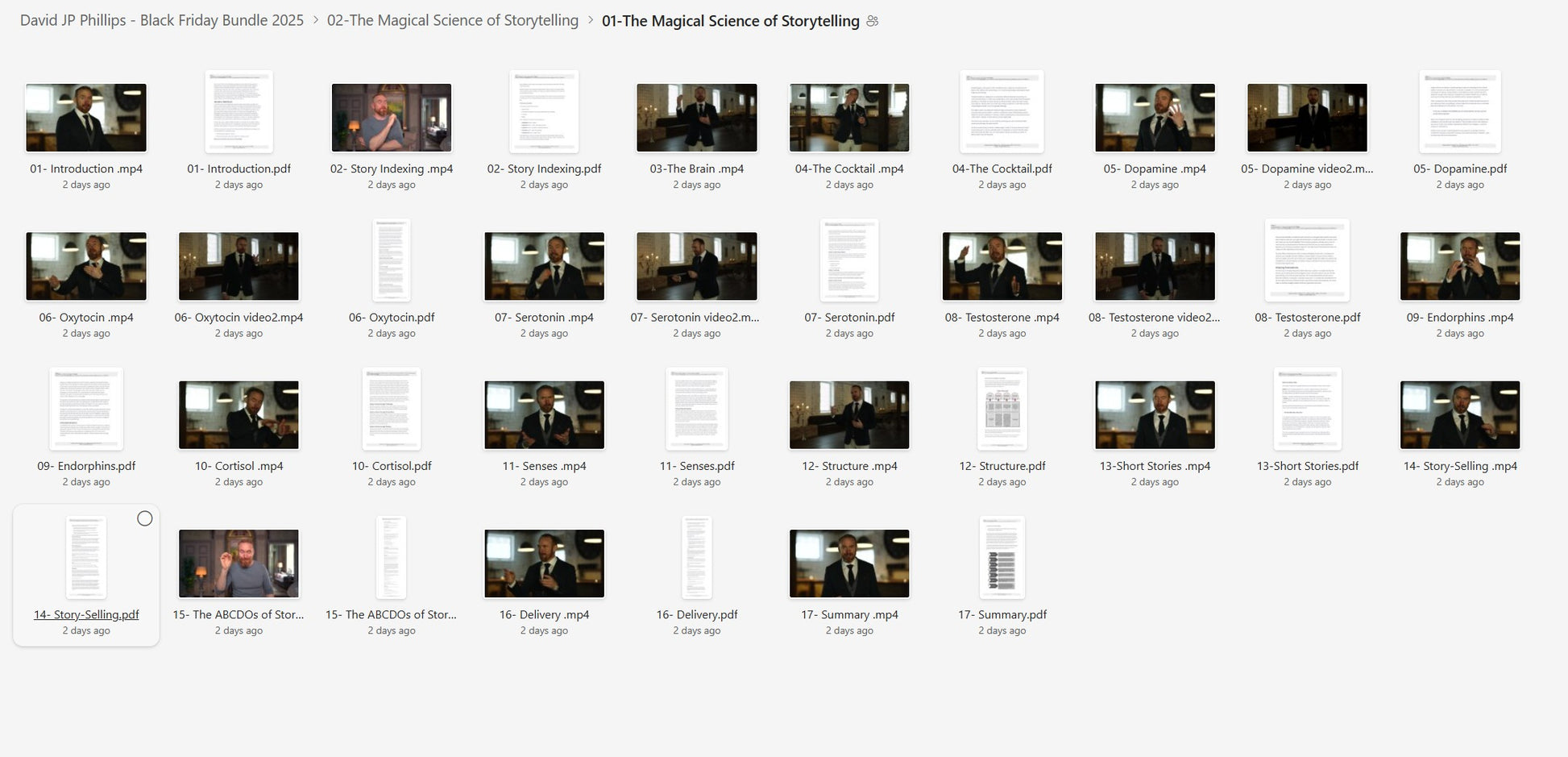Open 12- Structure.pdf document icon
This screenshot has width=1568, height=757.
1002,410
